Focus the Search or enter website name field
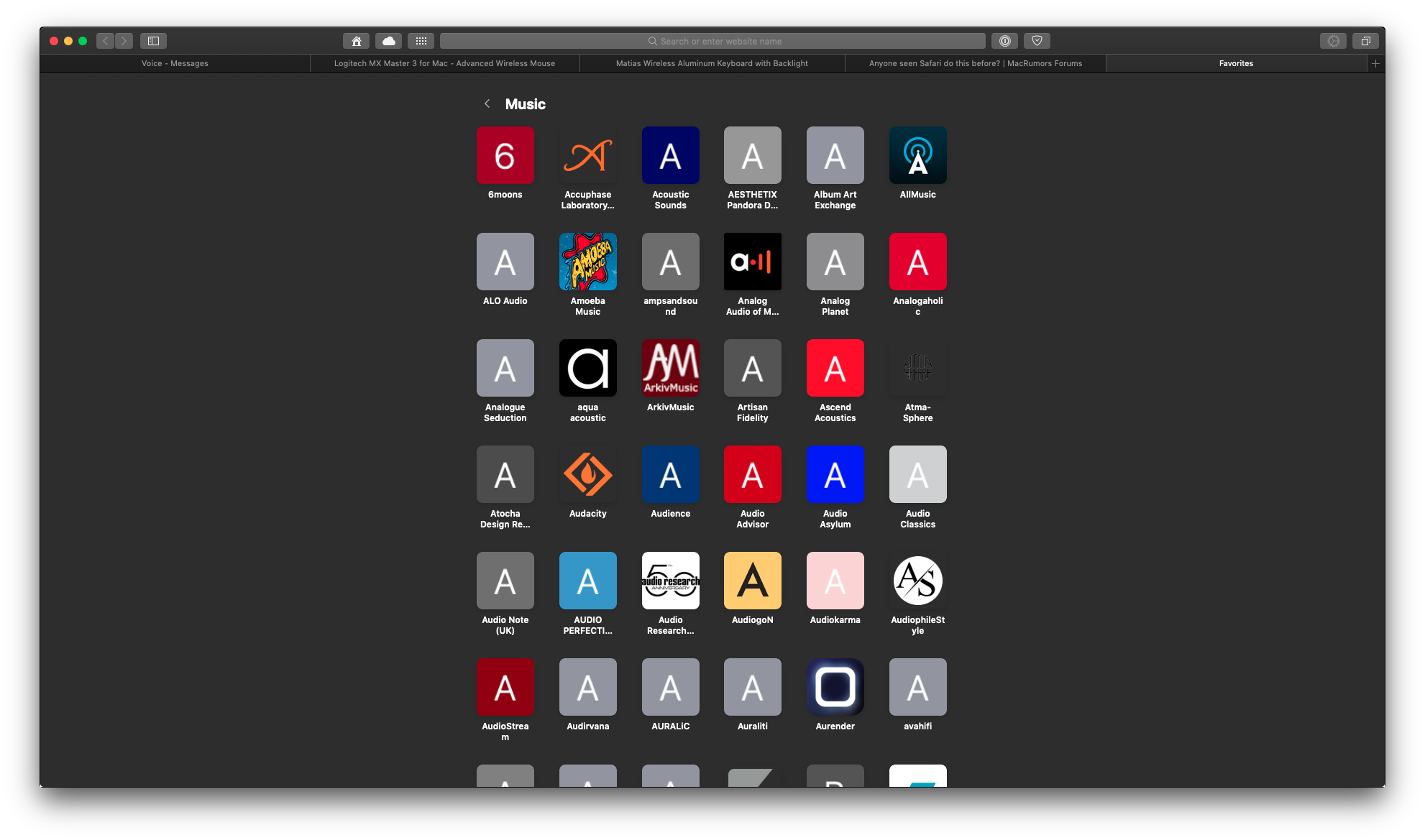 click(712, 41)
